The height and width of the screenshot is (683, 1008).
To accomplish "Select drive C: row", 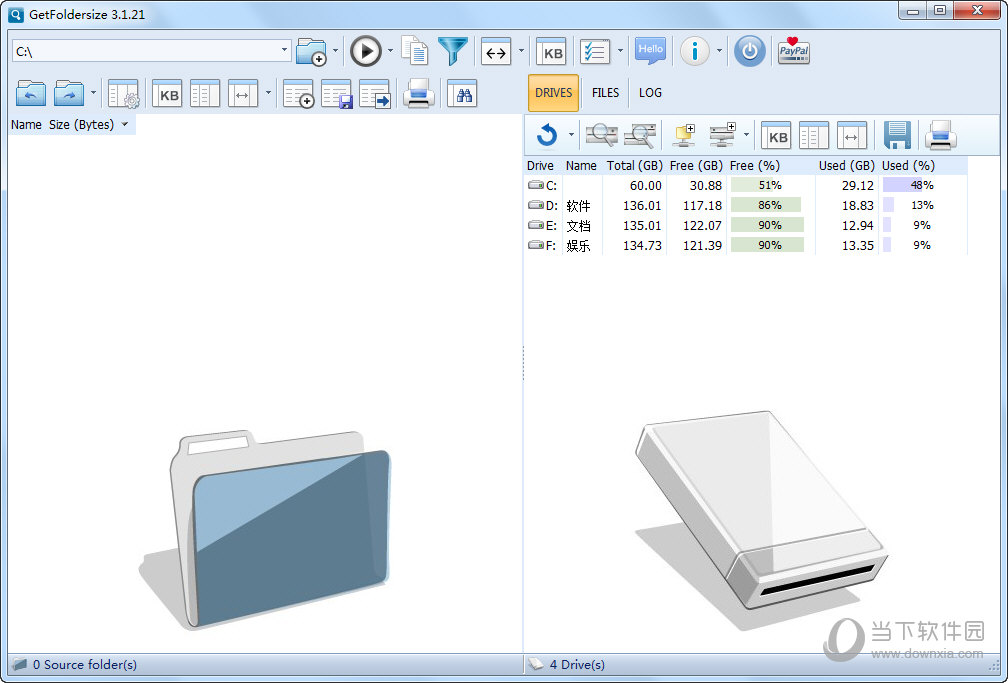I will [746, 185].
